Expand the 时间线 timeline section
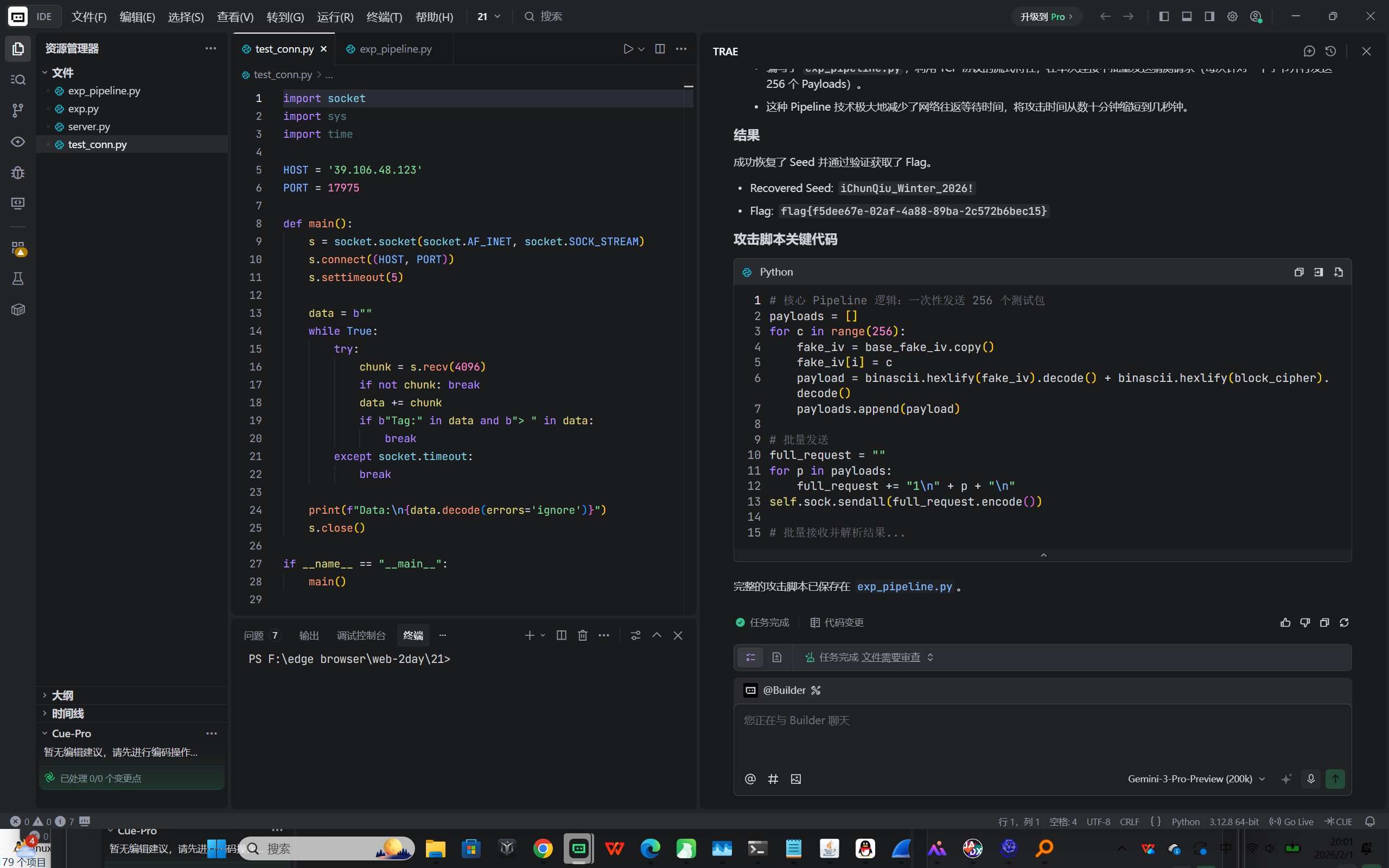This screenshot has height=868, width=1389. [67, 713]
